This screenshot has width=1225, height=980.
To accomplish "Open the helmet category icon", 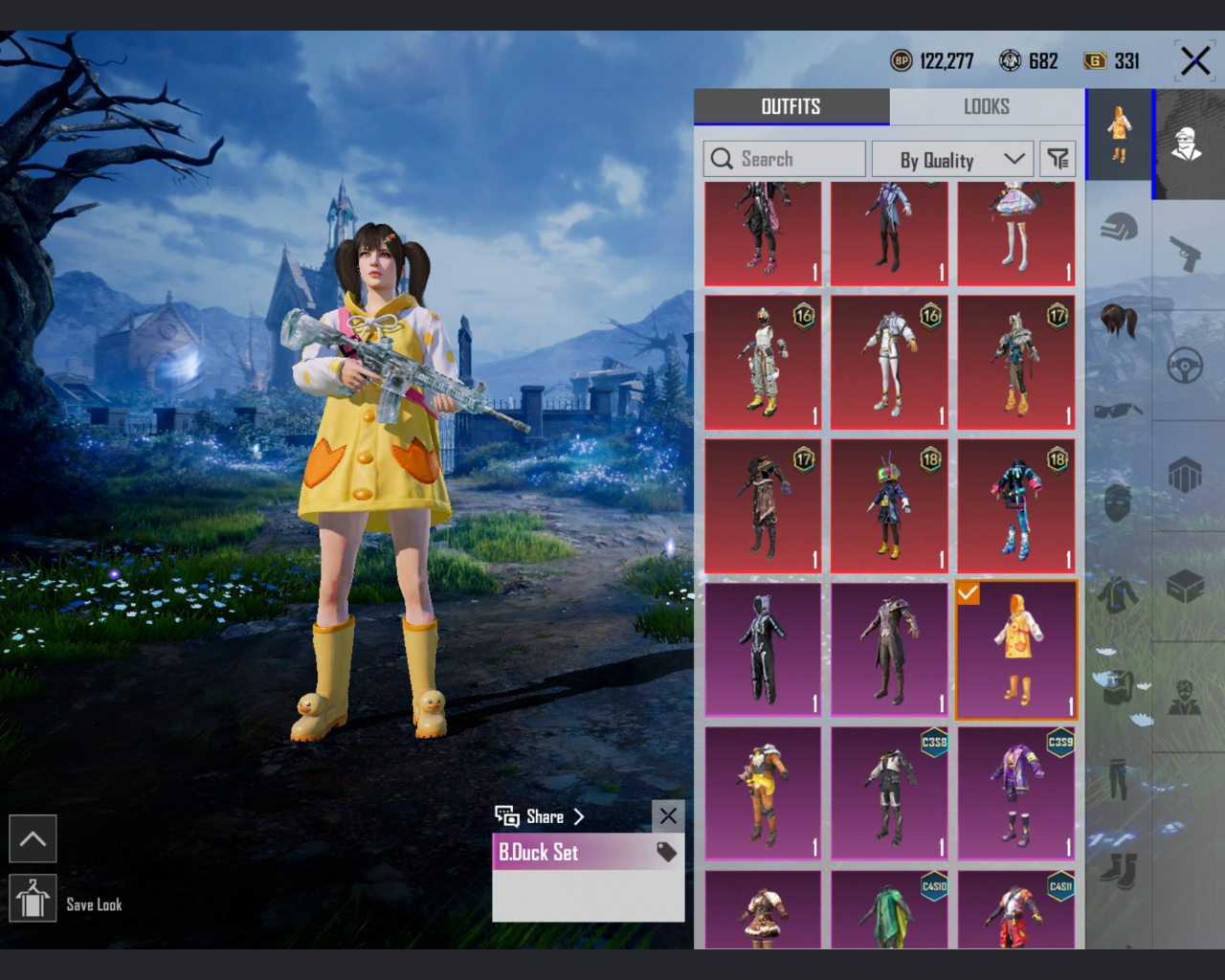I will (1119, 227).
